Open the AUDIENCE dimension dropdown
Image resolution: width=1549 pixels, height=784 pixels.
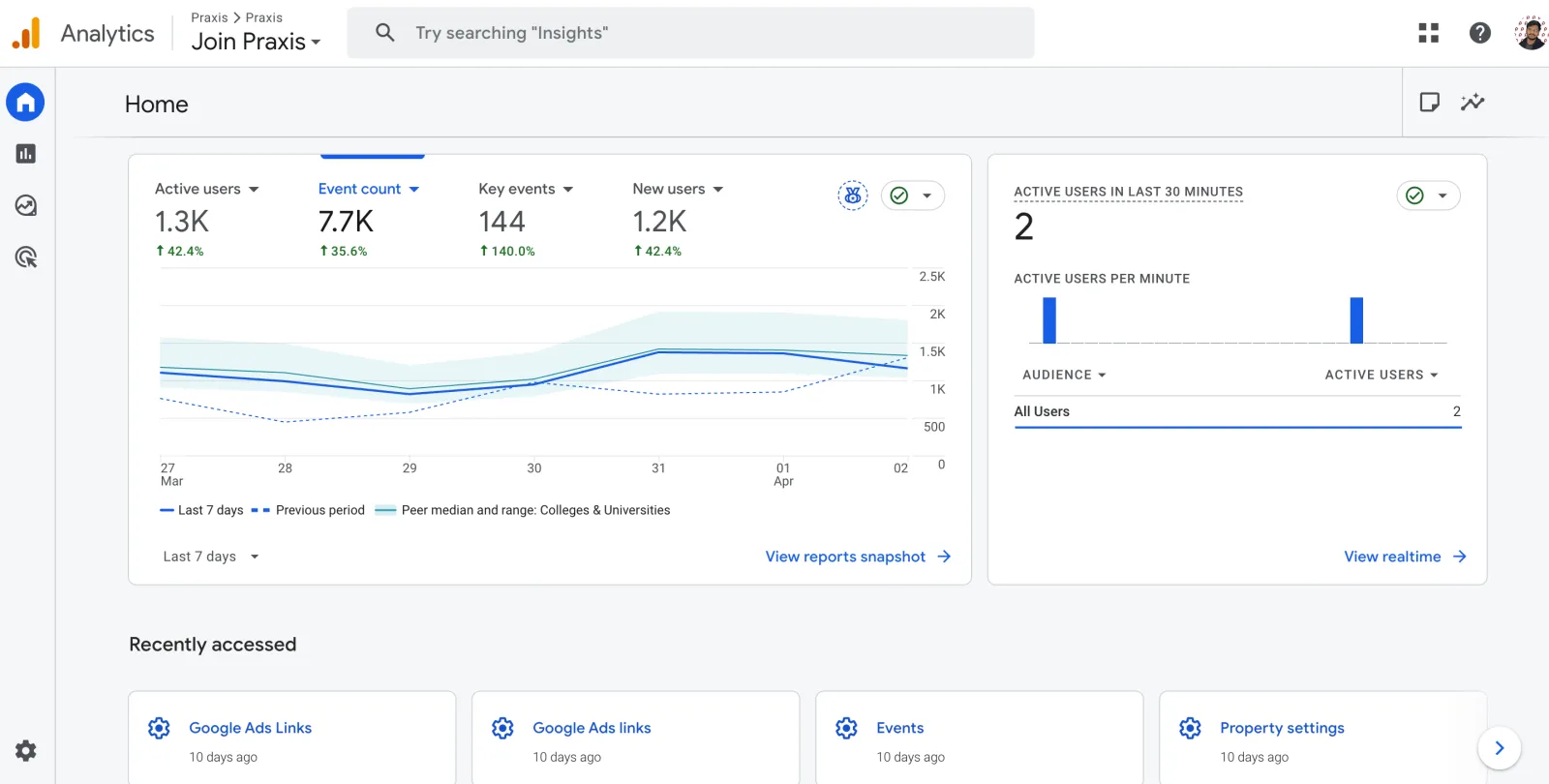pyautogui.click(x=1064, y=375)
